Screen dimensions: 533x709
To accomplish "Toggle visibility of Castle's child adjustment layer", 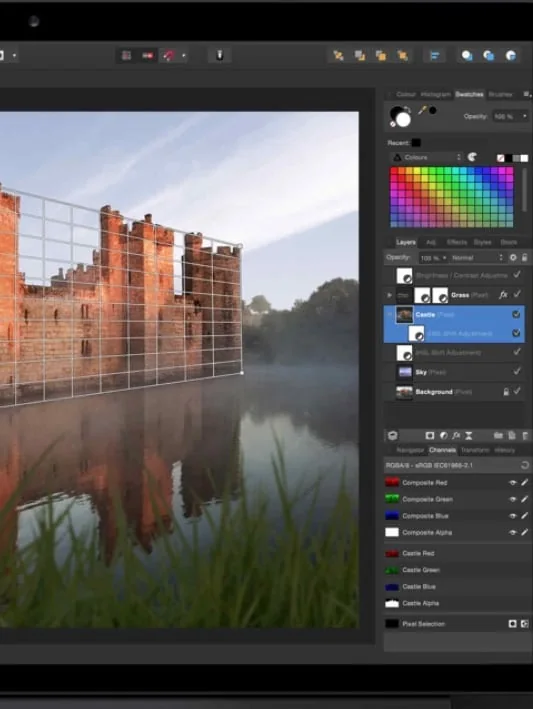I will click(x=516, y=333).
